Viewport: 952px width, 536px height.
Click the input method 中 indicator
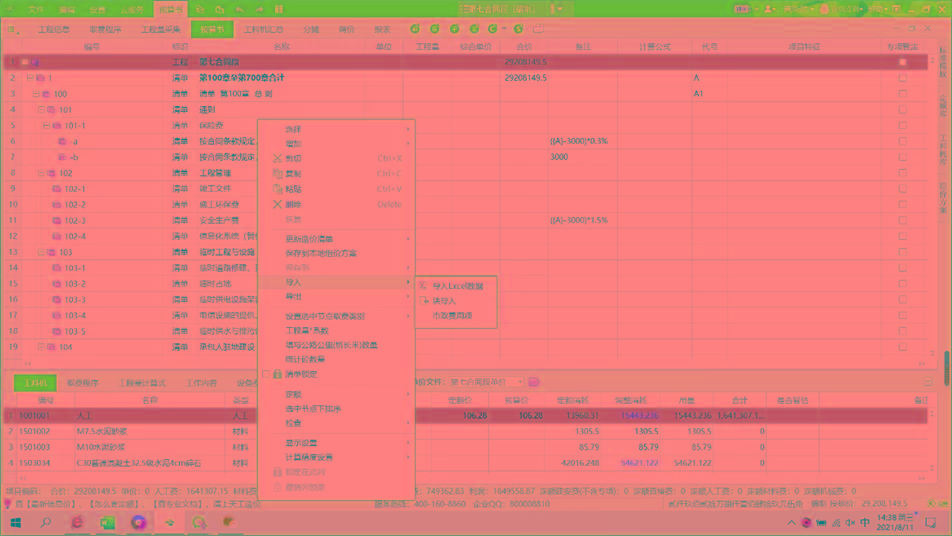(x=865, y=522)
